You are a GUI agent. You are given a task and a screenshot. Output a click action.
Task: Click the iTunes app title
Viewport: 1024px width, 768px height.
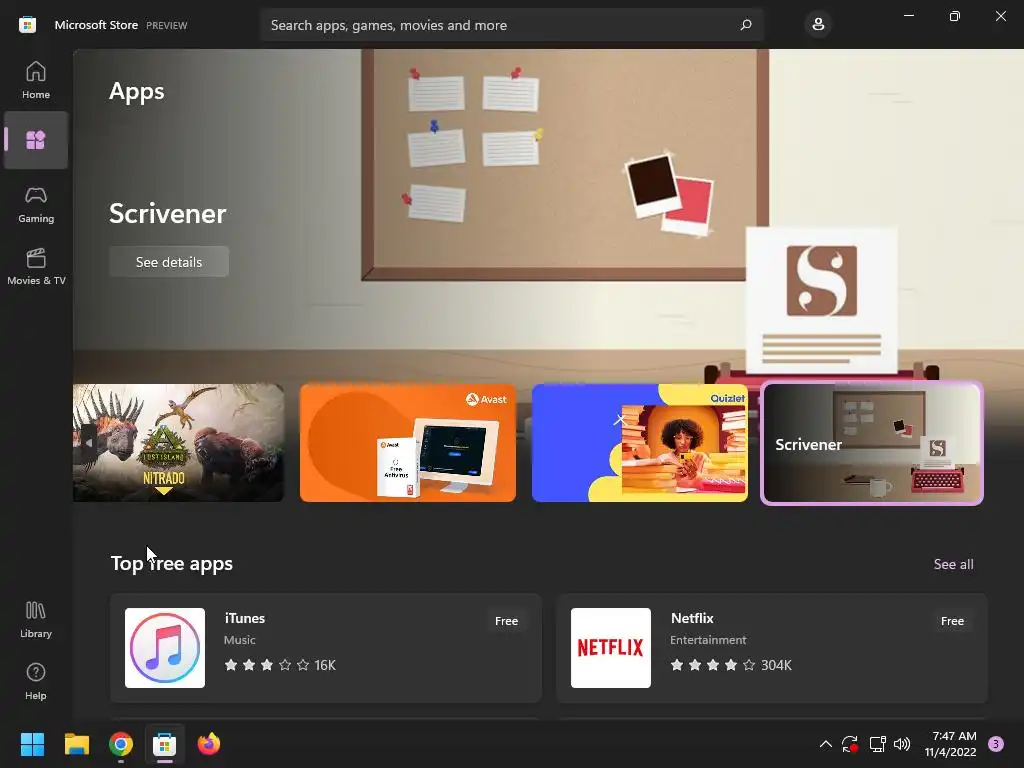(245, 618)
